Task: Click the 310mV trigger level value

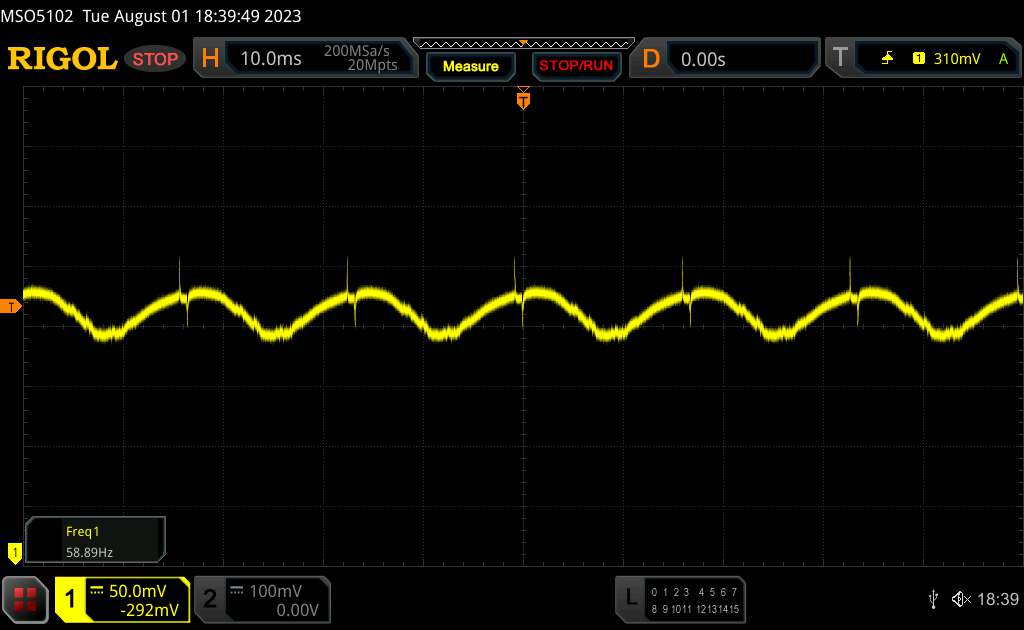Action: pos(957,59)
